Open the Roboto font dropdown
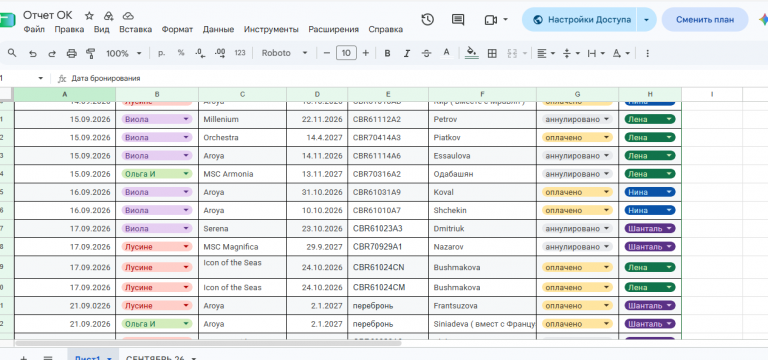Screen dimensions: 768x360 [284, 53]
